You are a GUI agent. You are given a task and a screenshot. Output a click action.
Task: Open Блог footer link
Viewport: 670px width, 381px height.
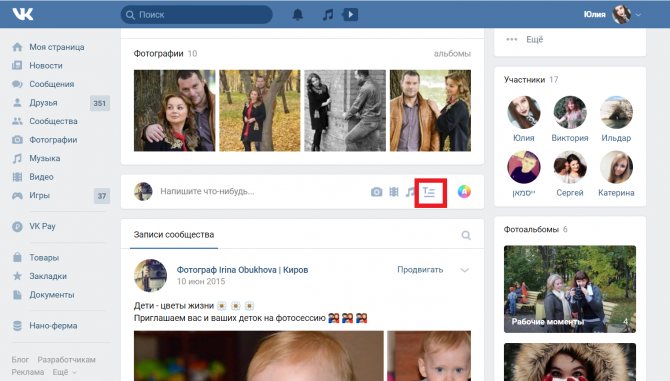click(x=20, y=360)
